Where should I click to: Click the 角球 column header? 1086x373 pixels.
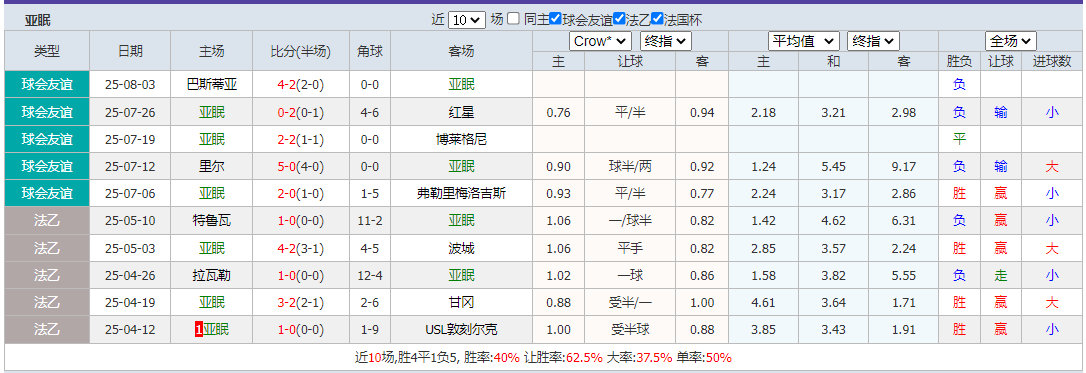coord(370,51)
